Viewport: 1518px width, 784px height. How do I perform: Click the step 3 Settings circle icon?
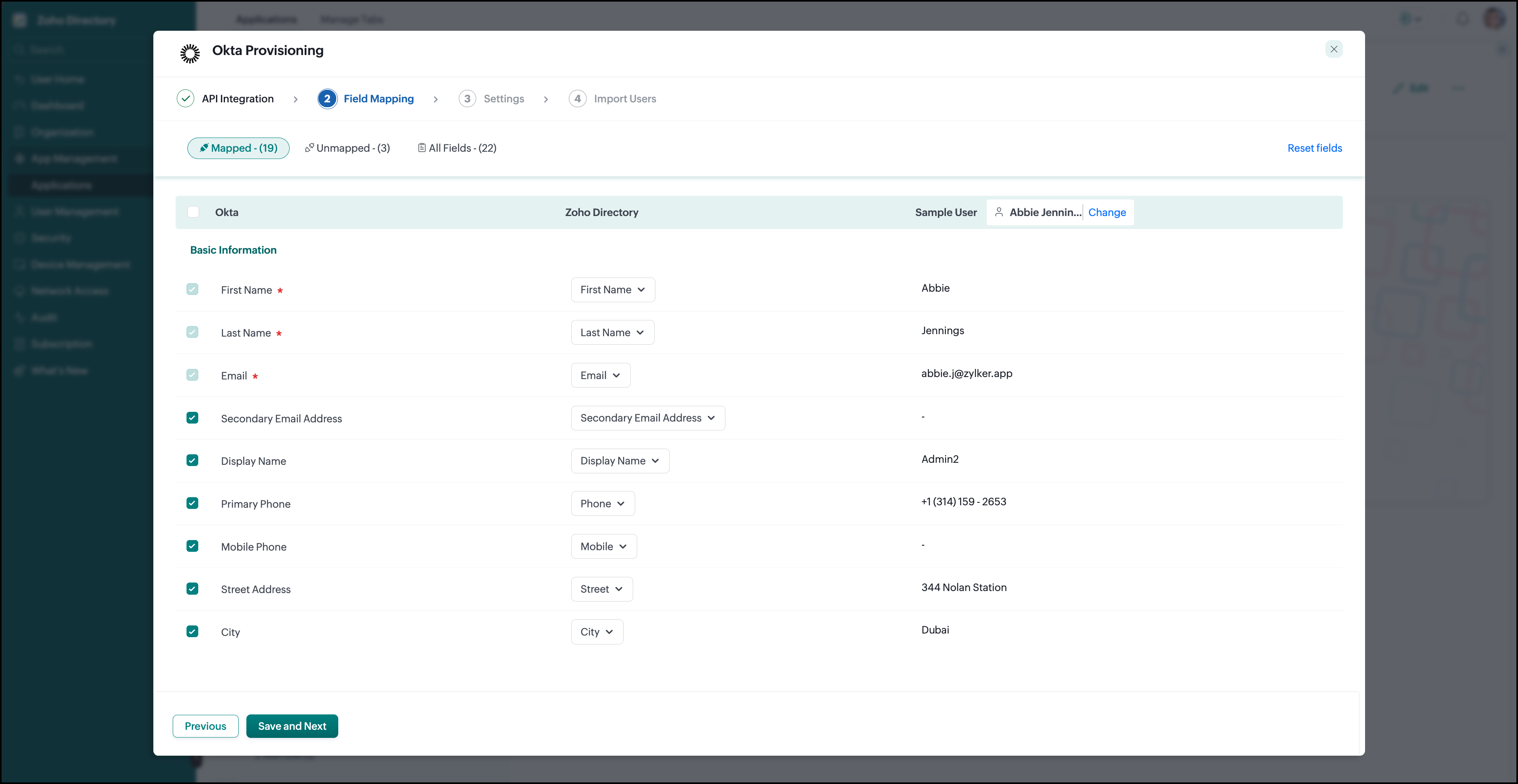467,98
